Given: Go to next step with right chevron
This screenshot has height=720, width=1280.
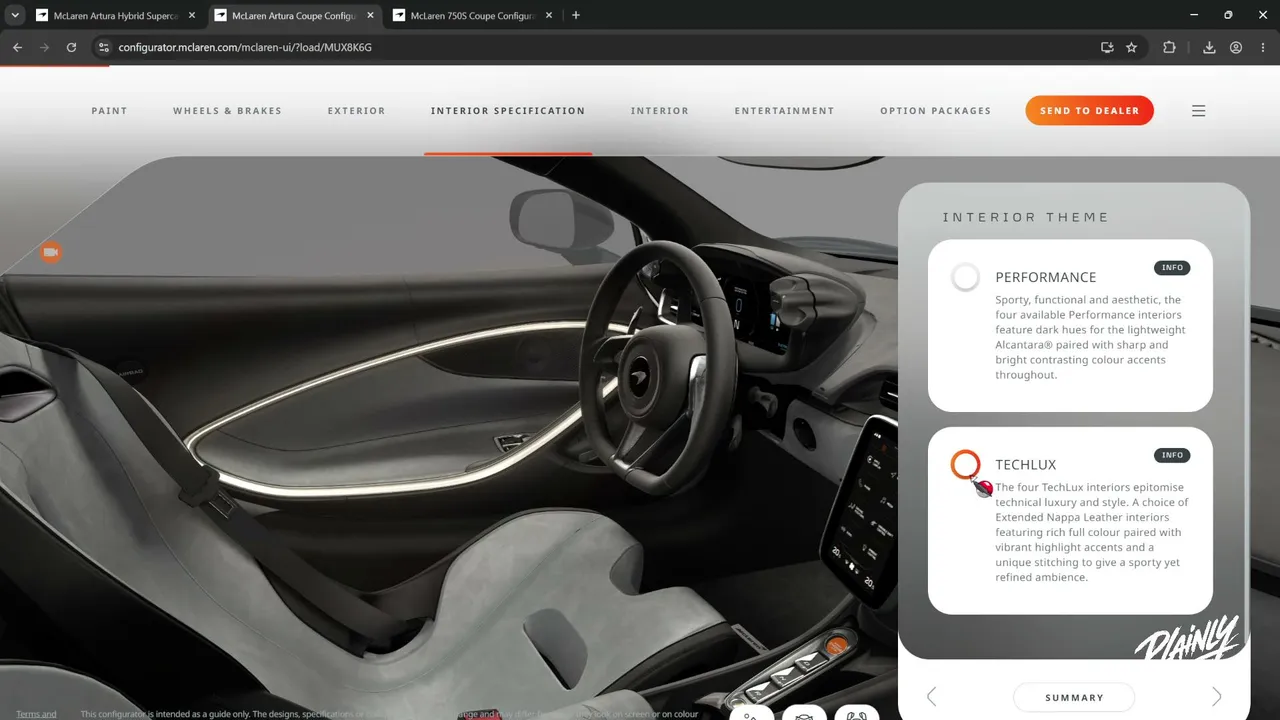Looking at the screenshot, I should coord(1216,697).
